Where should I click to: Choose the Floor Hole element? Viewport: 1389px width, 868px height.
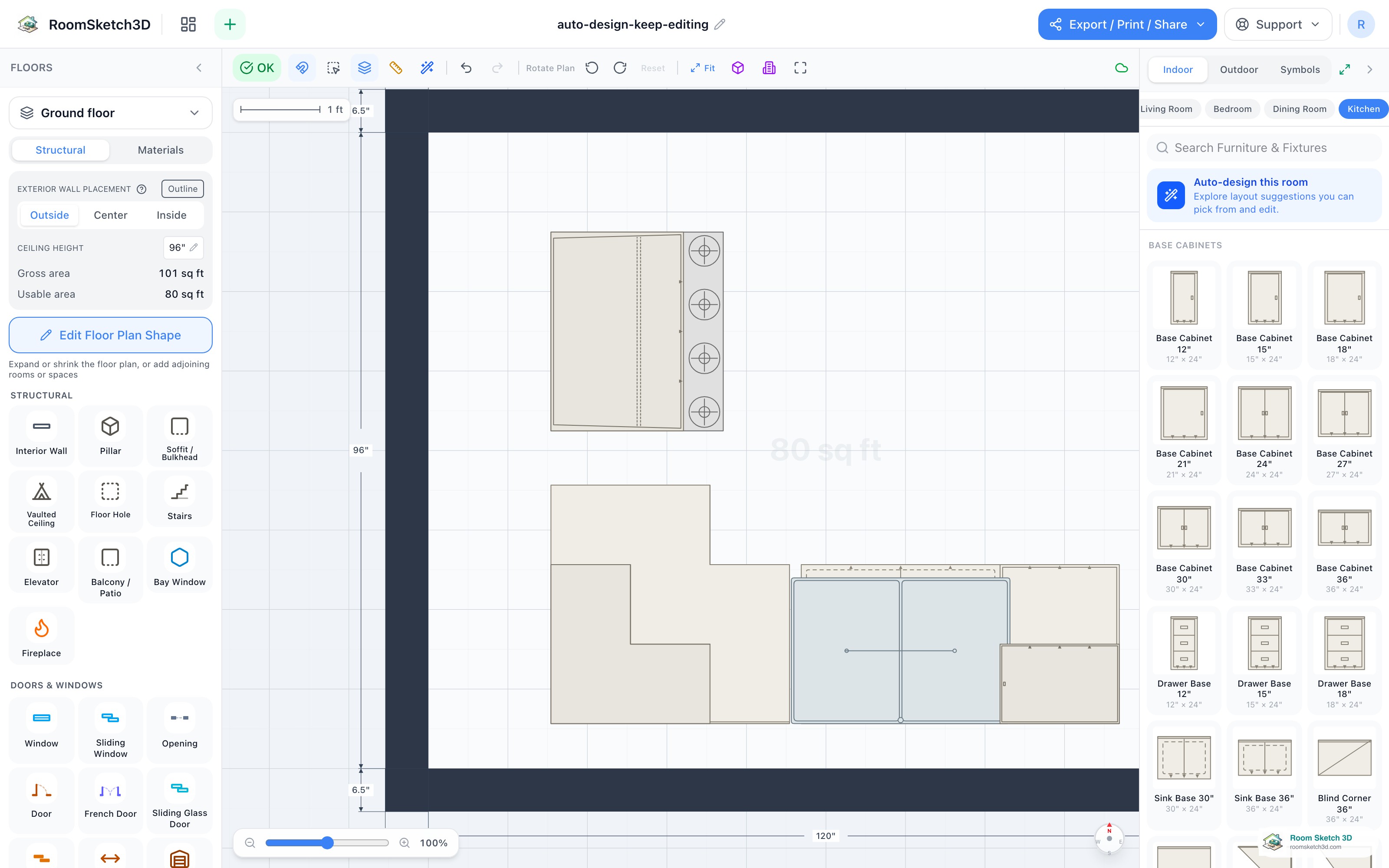[110, 502]
